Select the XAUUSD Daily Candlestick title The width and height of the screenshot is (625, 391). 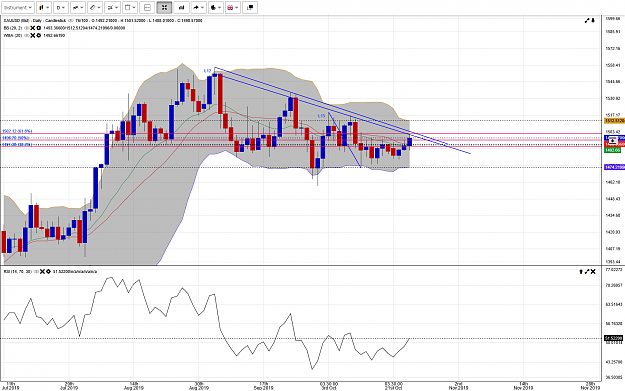[35, 20]
